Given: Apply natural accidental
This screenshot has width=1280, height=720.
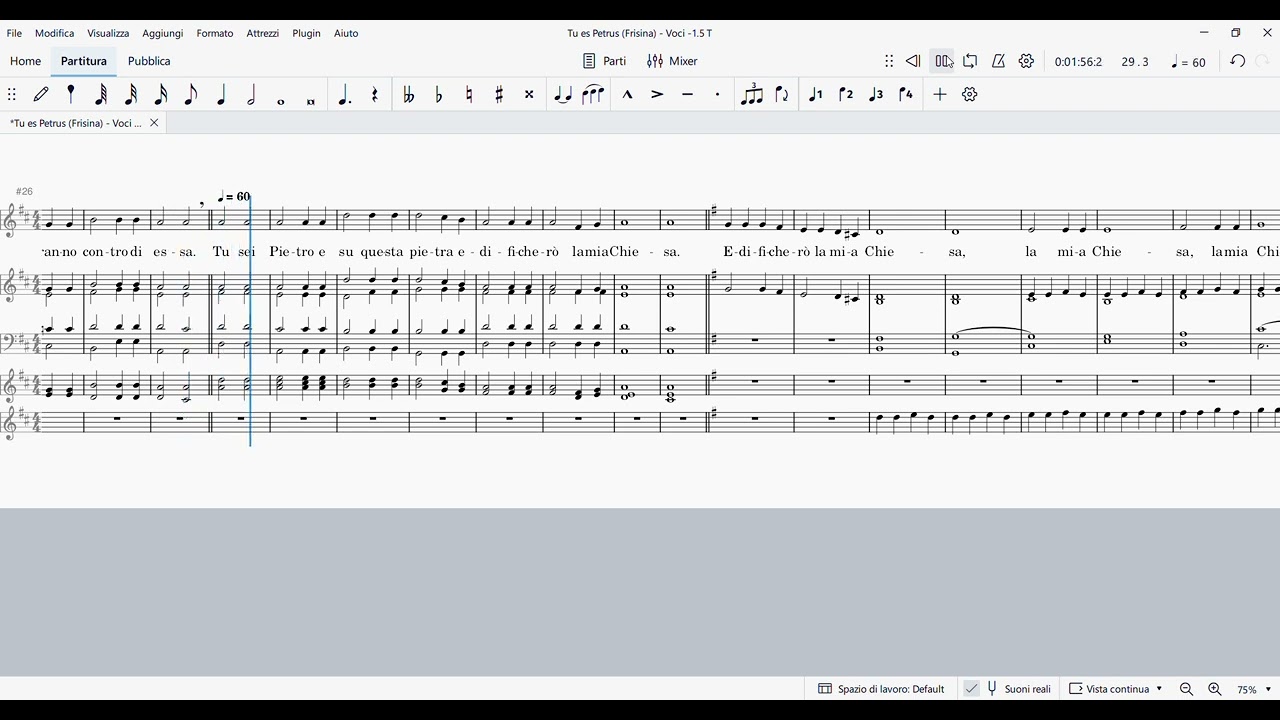Looking at the screenshot, I should click(469, 94).
